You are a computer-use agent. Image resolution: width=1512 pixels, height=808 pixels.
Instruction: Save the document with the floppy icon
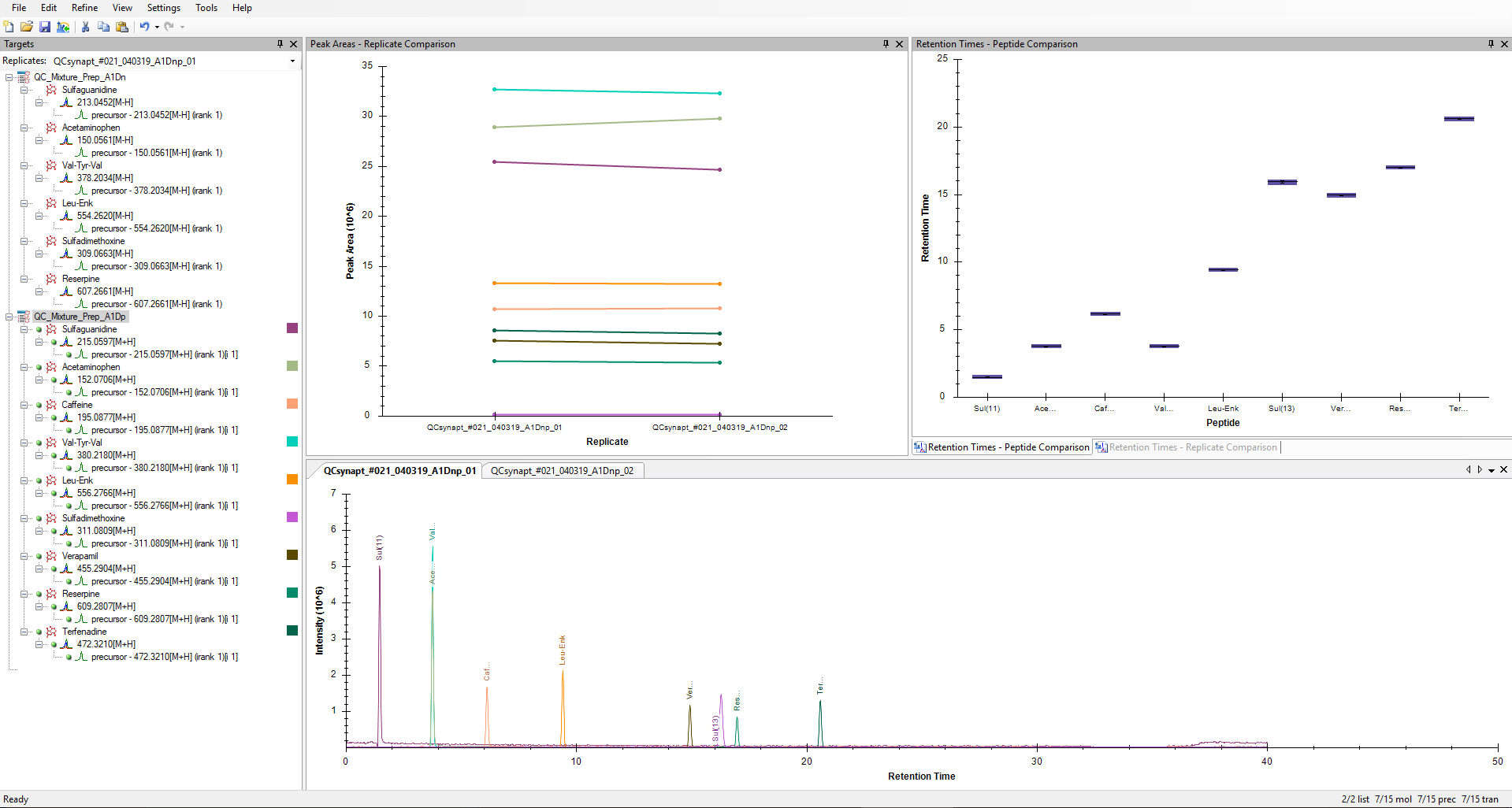(x=45, y=27)
